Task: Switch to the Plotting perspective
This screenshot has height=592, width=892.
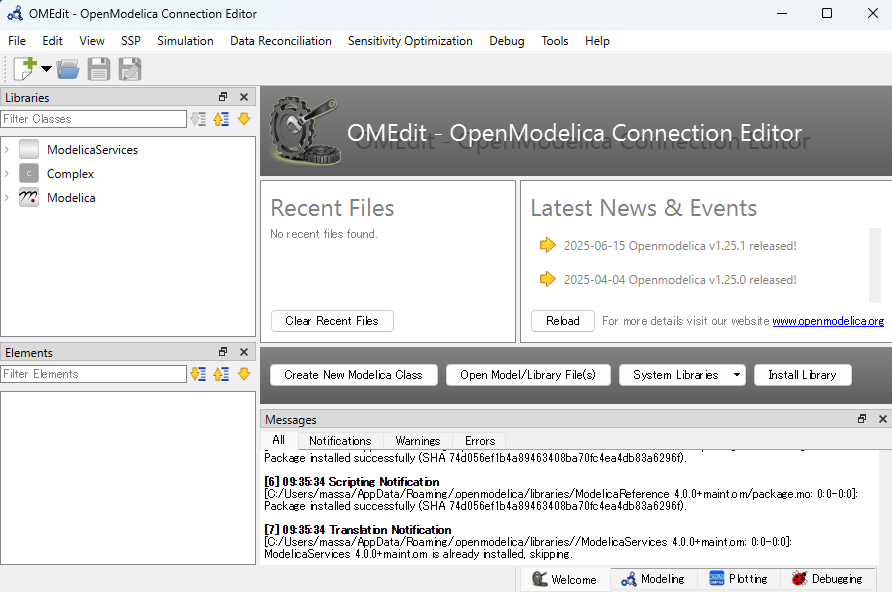Action: pos(738,579)
